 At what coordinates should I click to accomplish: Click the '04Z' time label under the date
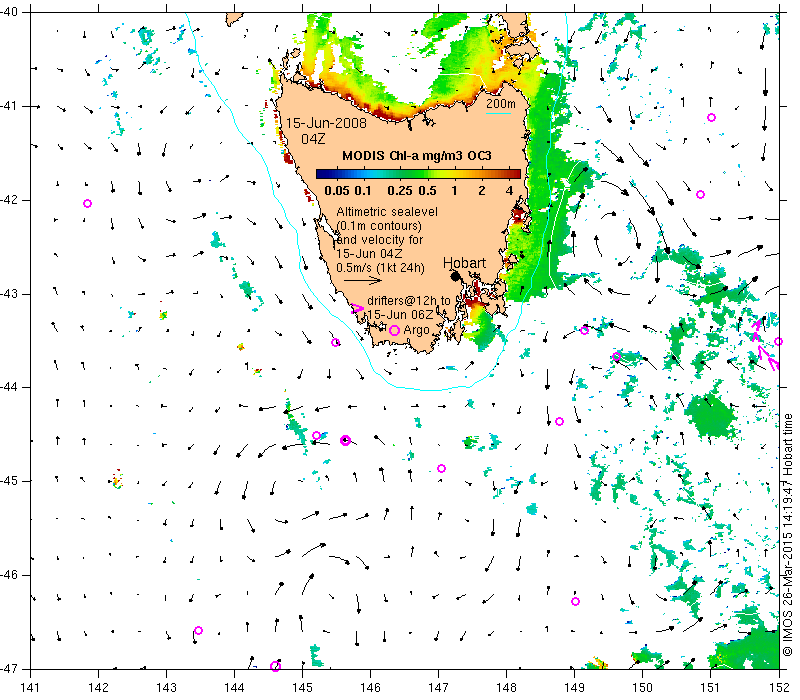(313, 139)
